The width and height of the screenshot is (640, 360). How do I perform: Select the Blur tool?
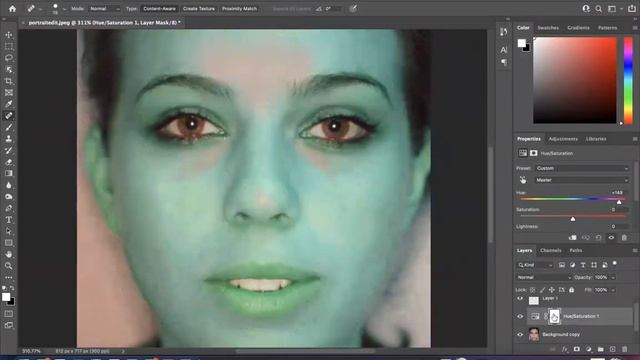pyautogui.click(x=9, y=185)
